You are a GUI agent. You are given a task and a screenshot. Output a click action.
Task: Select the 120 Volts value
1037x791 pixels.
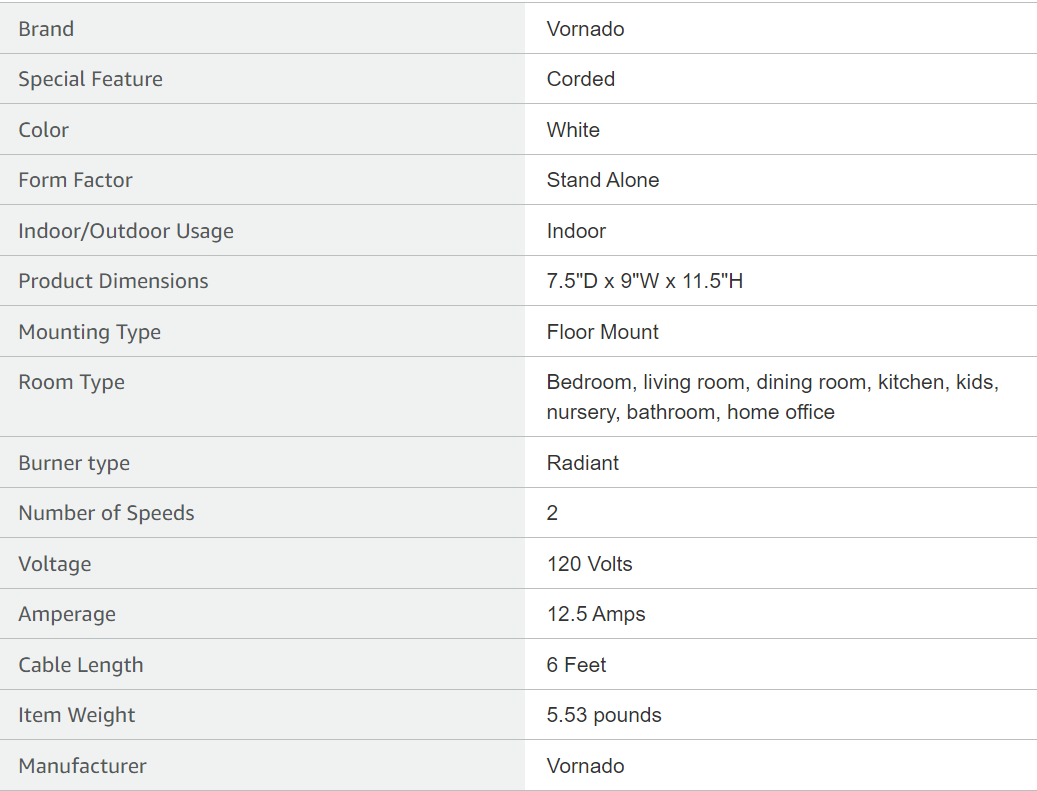589,564
